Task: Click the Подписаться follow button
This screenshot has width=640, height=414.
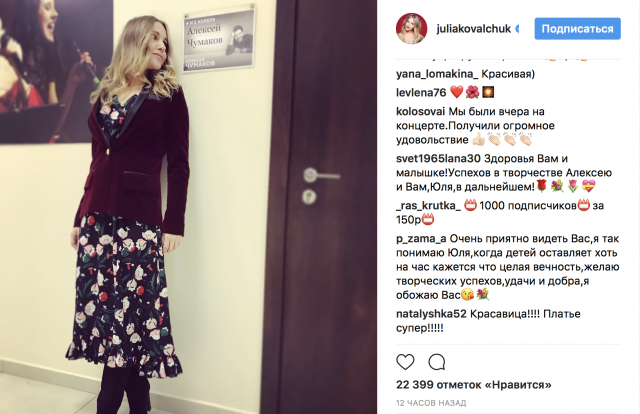Action: 578,29
